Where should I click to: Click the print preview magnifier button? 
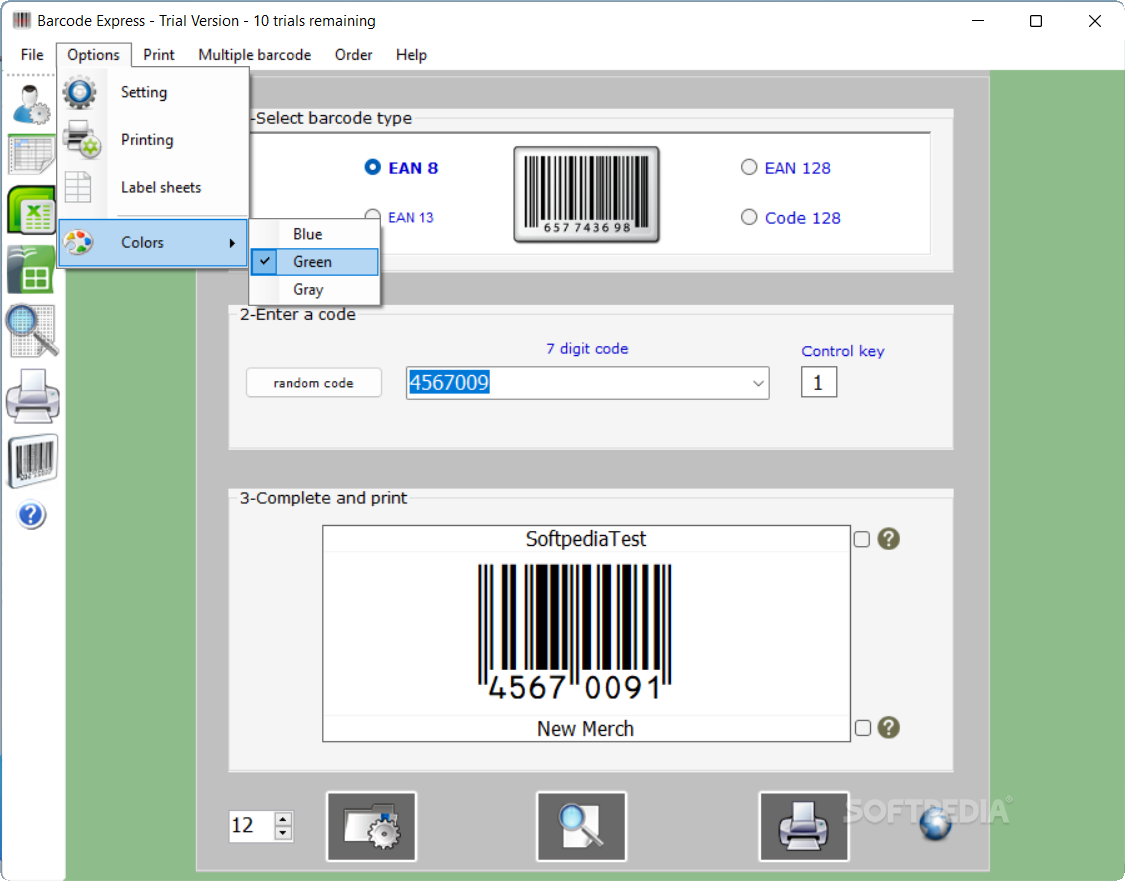[x=581, y=826]
